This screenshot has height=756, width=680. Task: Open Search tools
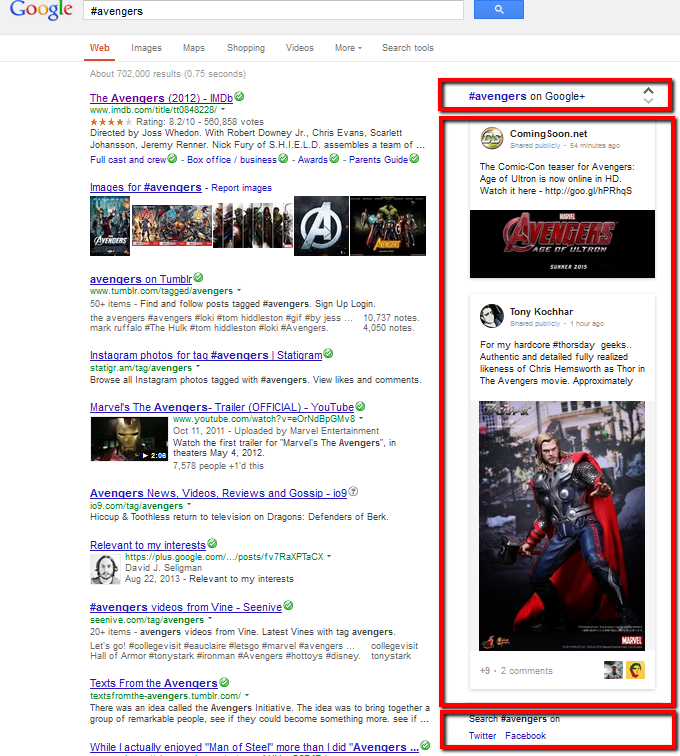pyautogui.click(x=408, y=48)
